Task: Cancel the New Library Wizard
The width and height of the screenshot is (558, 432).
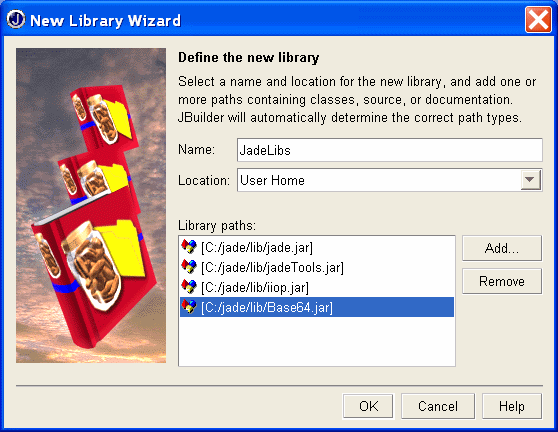Action: [438, 406]
